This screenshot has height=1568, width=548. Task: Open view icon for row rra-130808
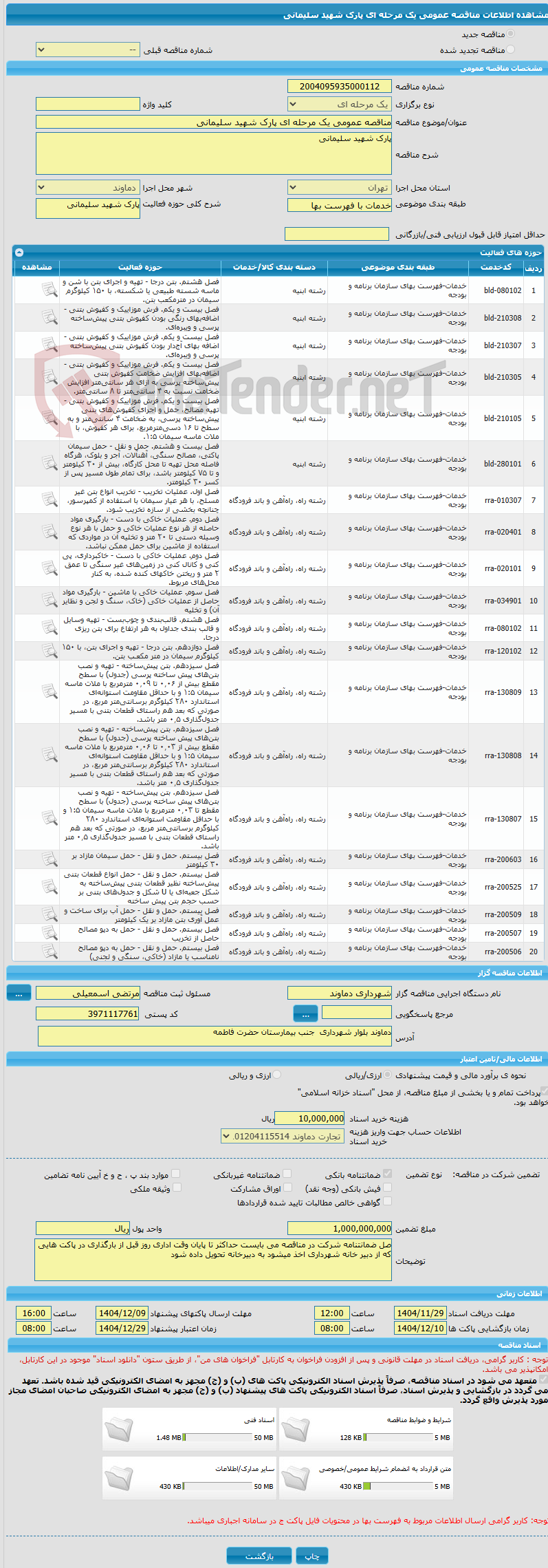click(x=50, y=755)
